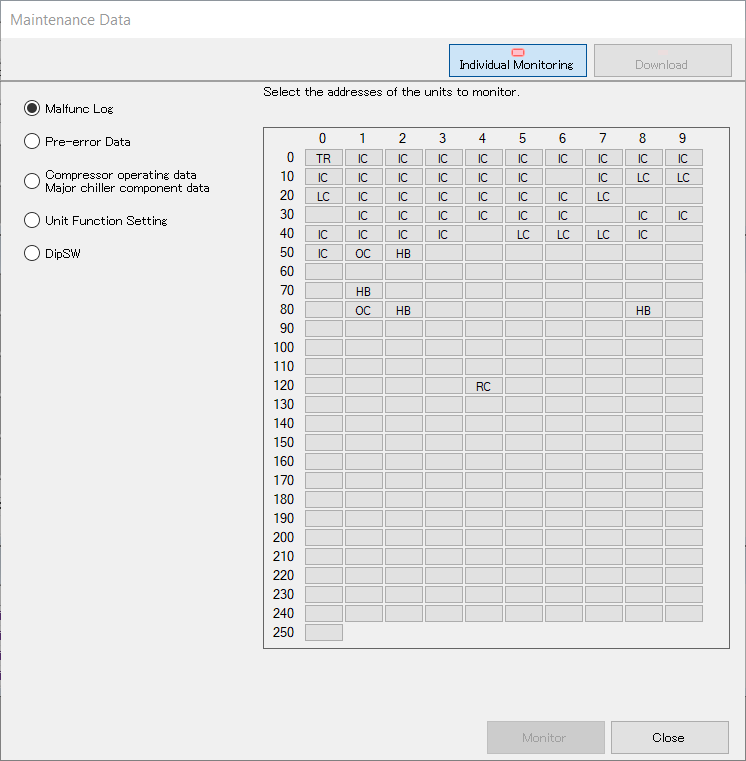Select the Malfunc Log radio button
The image size is (746, 761).
[x=32, y=108]
